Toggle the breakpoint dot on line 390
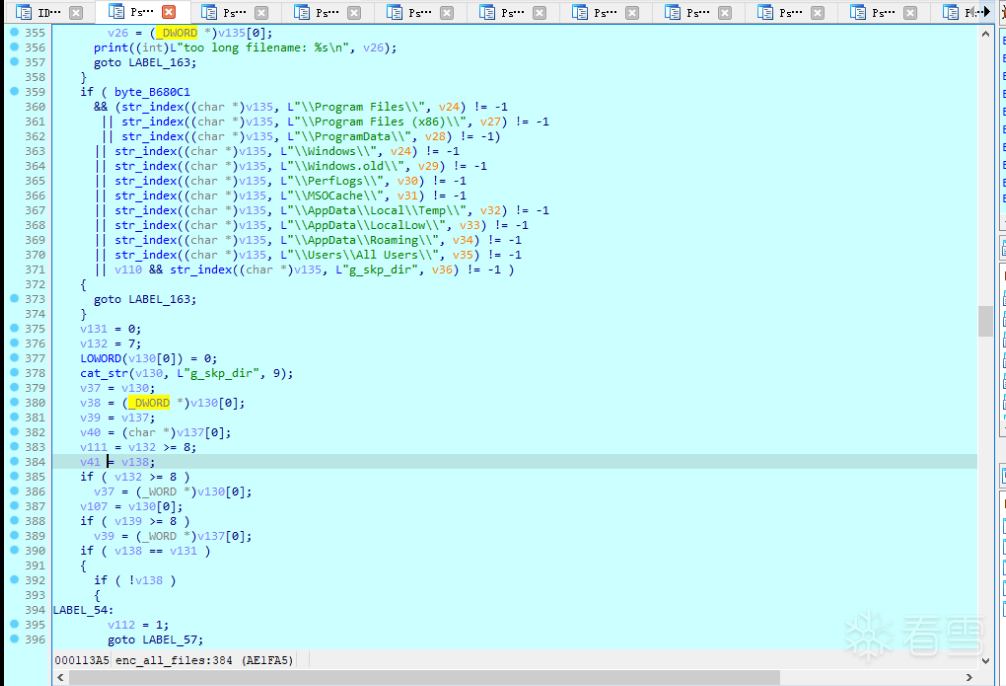 point(14,550)
